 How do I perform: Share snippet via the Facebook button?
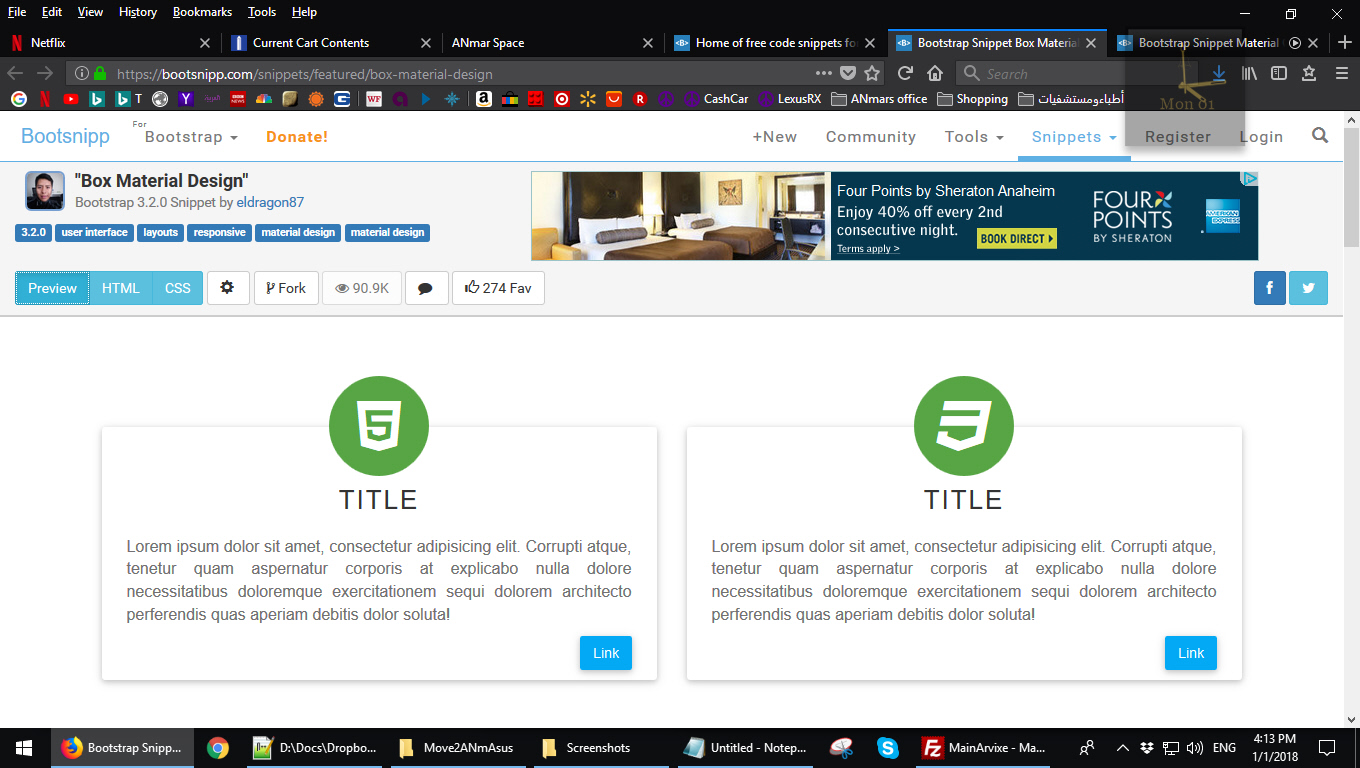1269,288
